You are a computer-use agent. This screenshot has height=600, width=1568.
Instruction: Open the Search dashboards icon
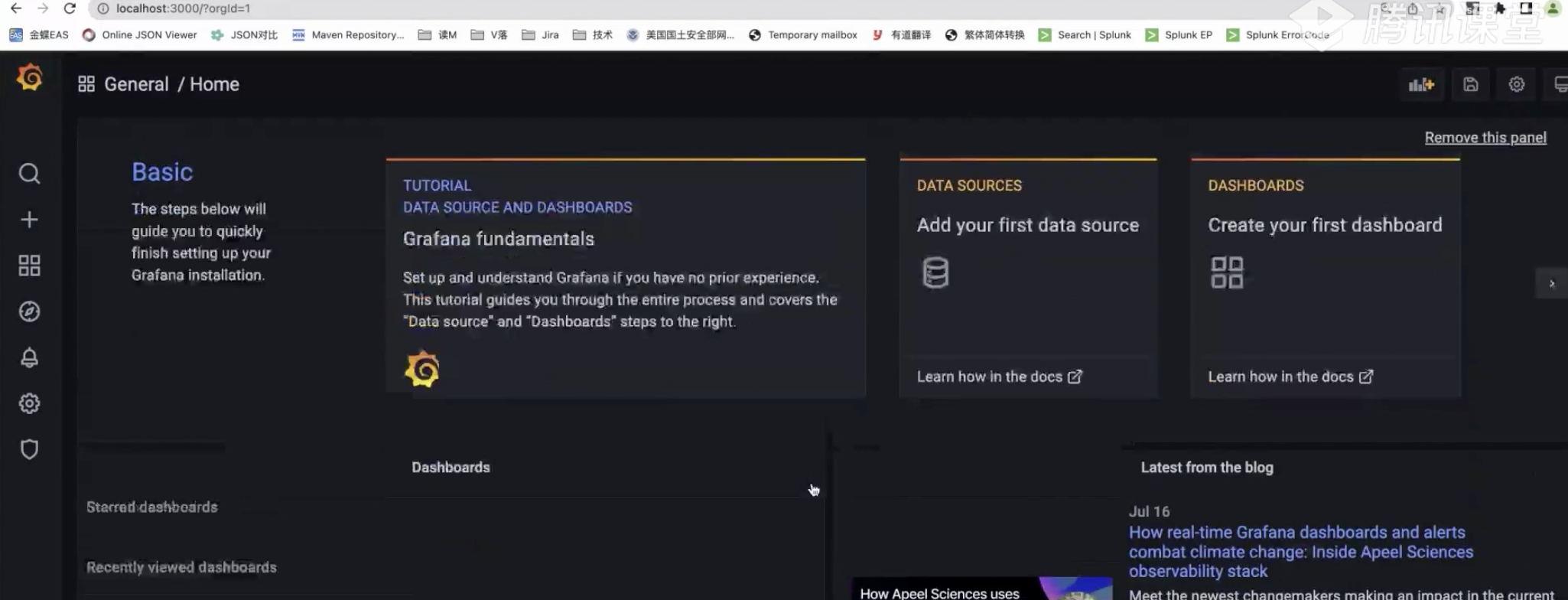coord(29,174)
